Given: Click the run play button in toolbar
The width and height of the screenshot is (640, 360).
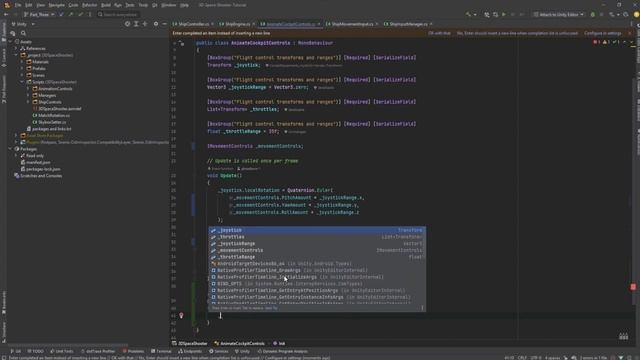Looking at the screenshot, I should [504, 14].
